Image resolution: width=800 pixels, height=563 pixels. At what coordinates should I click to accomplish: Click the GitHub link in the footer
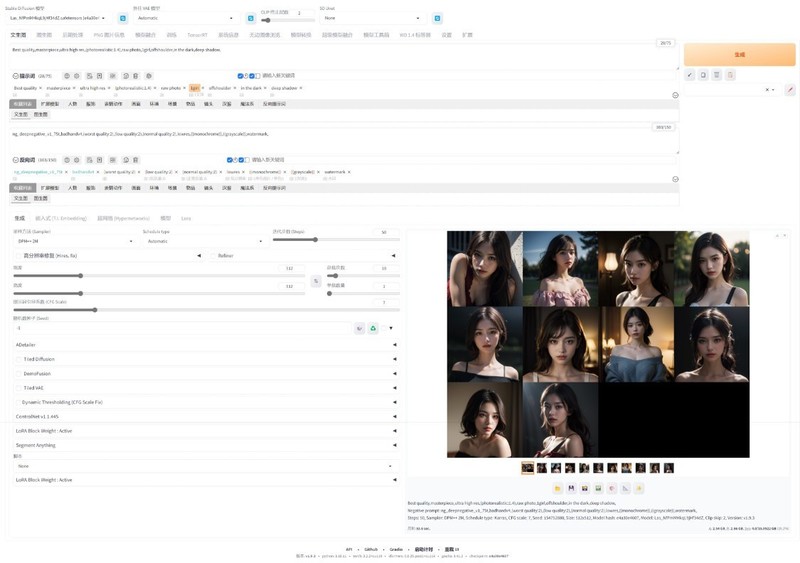(370, 549)
